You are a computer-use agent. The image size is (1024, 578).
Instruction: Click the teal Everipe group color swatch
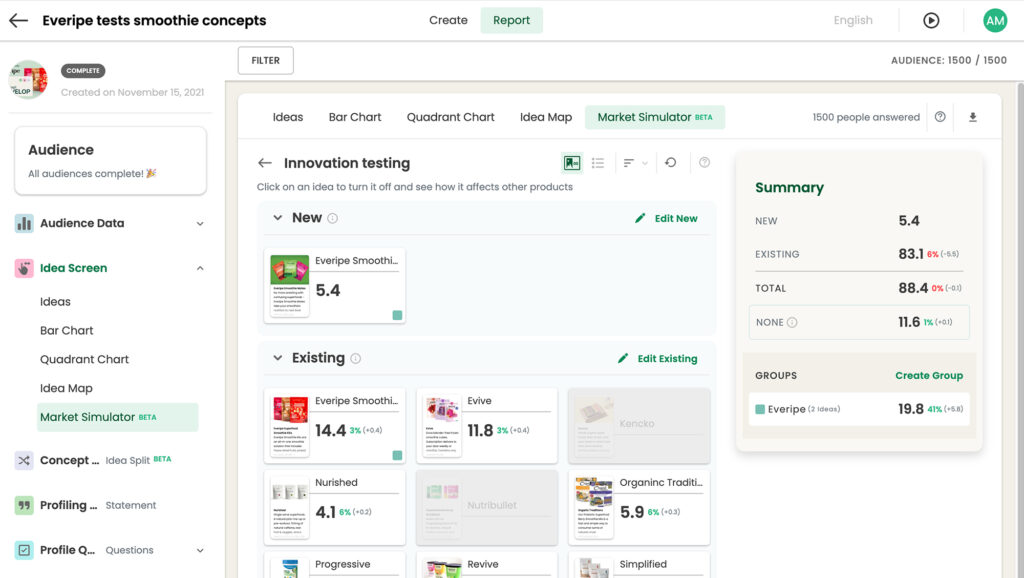tap(760, 409)
